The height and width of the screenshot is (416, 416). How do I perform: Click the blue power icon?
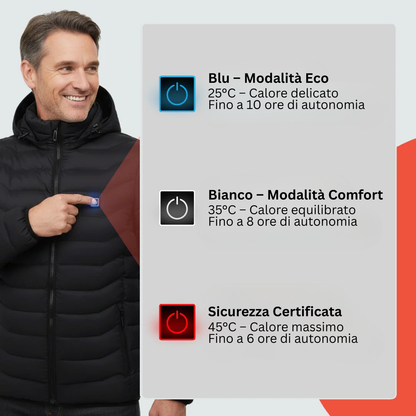pos(177,94)
